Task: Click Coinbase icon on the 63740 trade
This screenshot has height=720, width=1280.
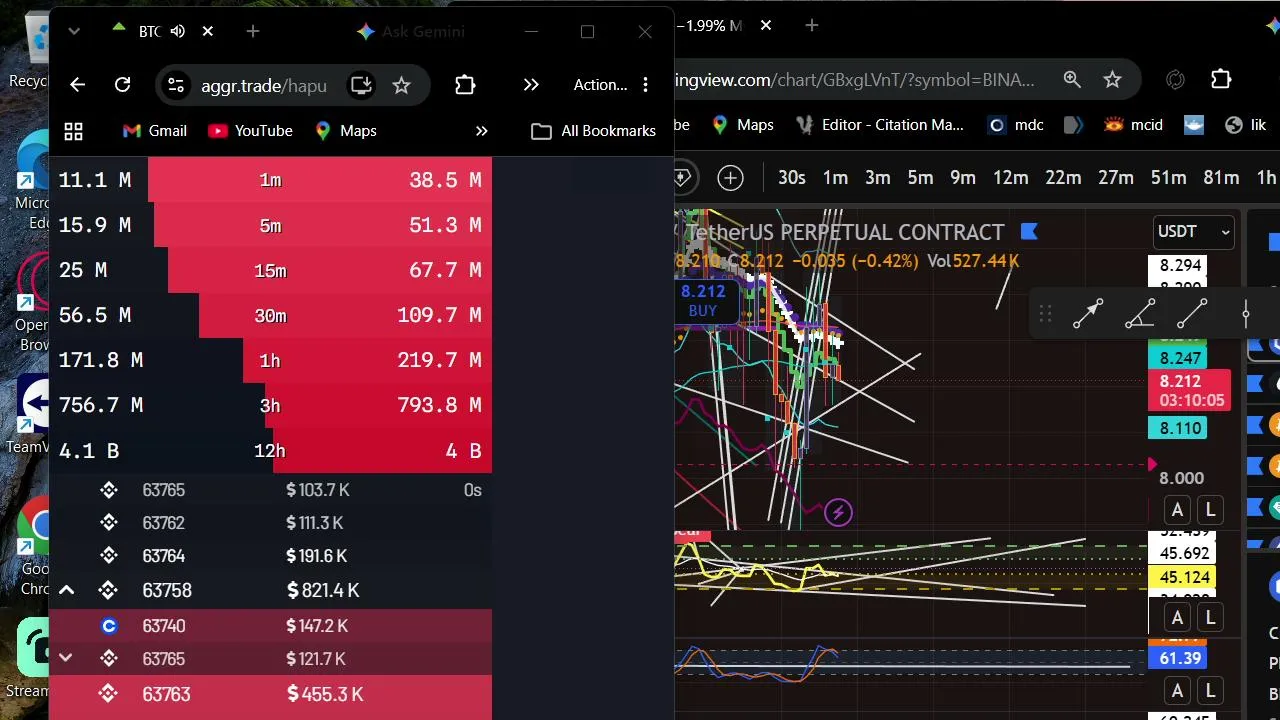Action: click(x=109, y=626)
